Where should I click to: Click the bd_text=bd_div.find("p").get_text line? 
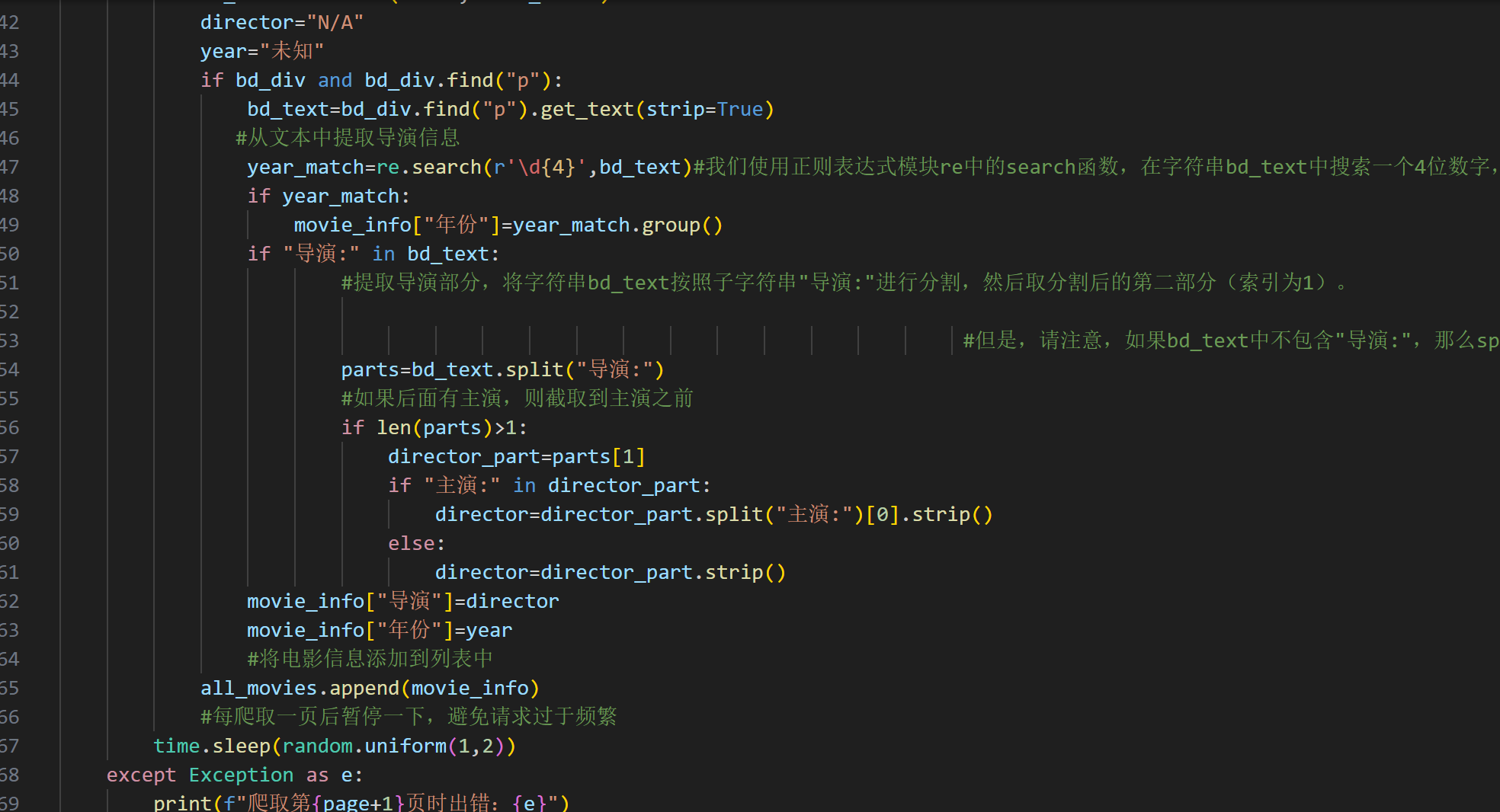pos(511,110)
